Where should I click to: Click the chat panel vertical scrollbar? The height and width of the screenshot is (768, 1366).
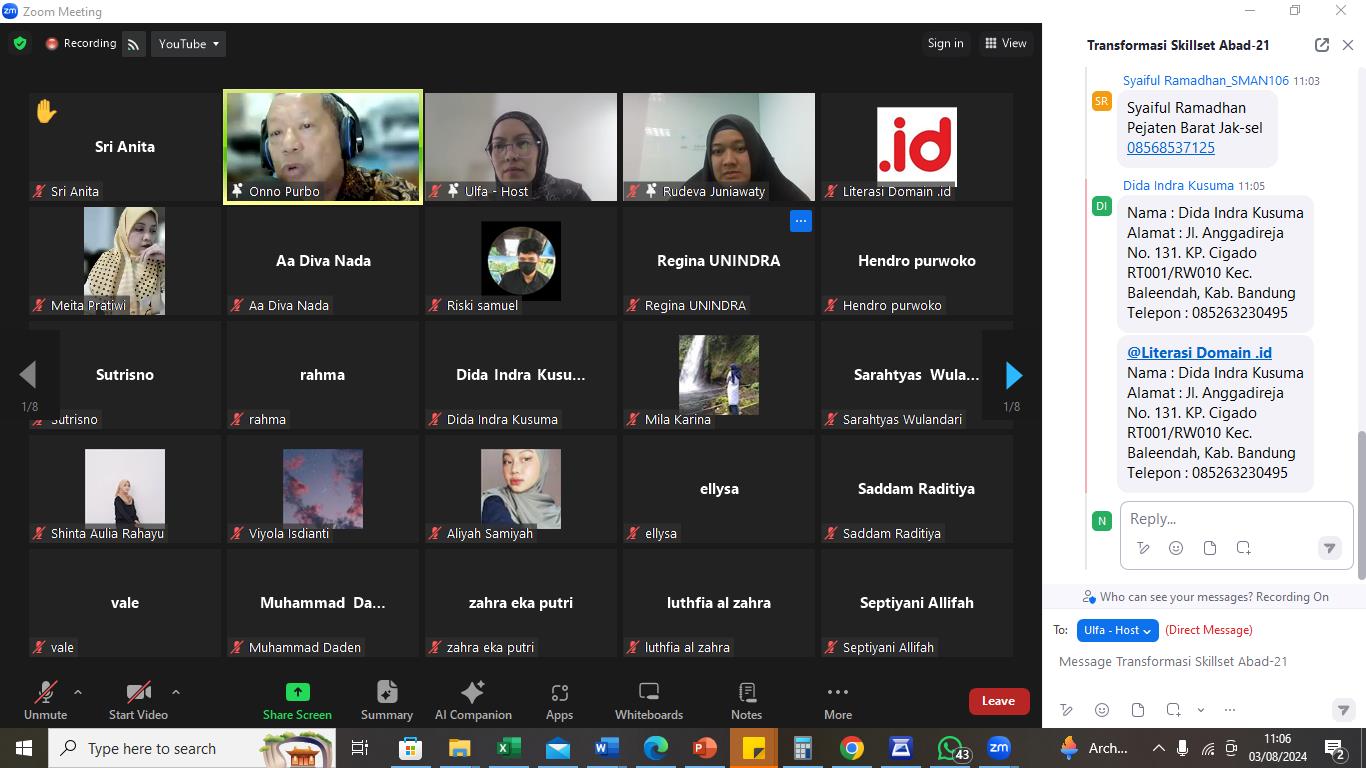pos(1360,500)
